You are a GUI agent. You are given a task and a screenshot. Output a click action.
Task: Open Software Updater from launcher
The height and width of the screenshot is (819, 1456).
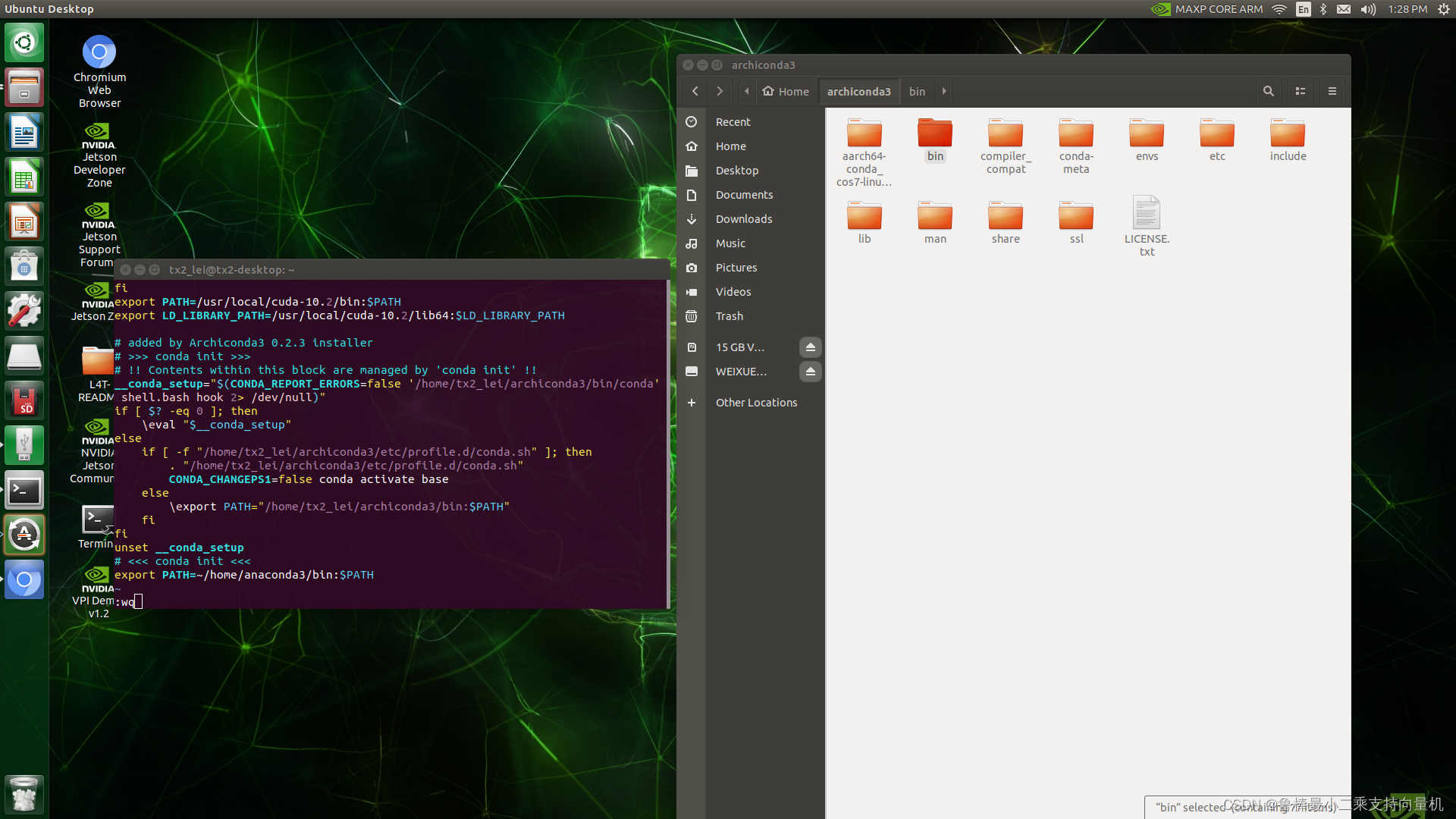(24, 535)
